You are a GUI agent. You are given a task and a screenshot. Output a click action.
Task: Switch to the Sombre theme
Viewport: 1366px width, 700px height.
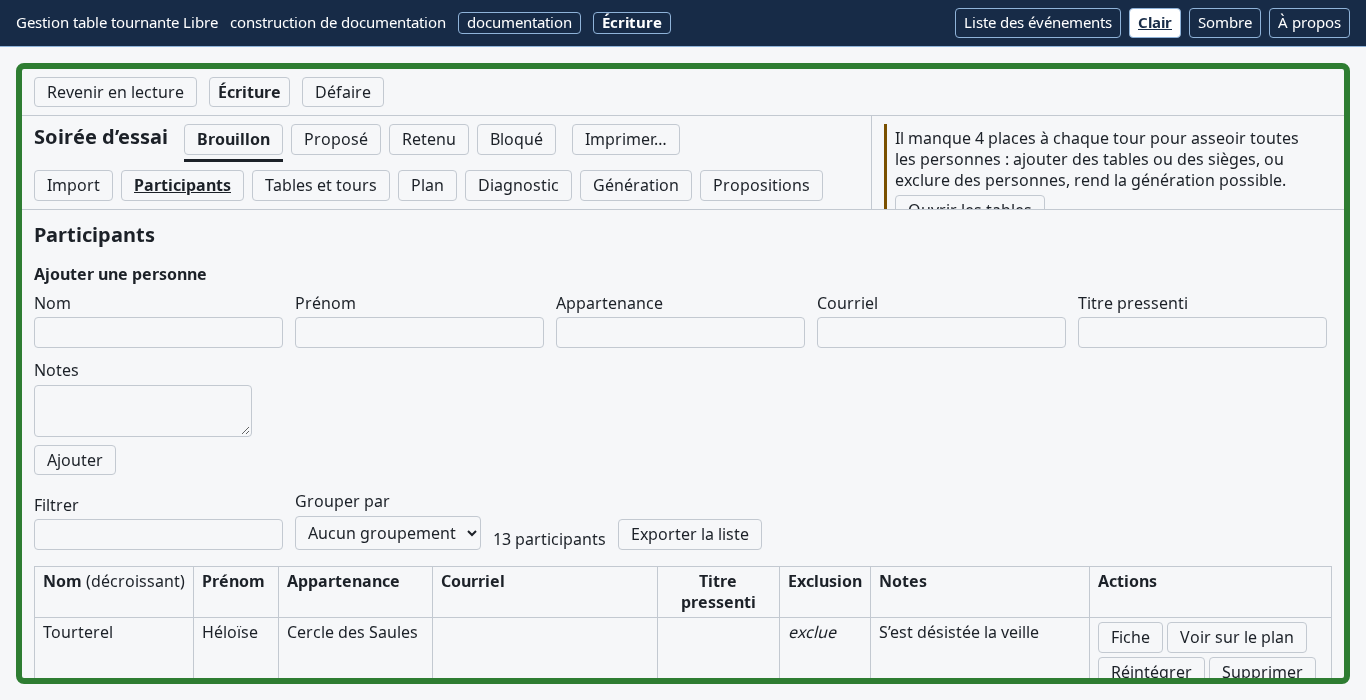coord(1225,23)
